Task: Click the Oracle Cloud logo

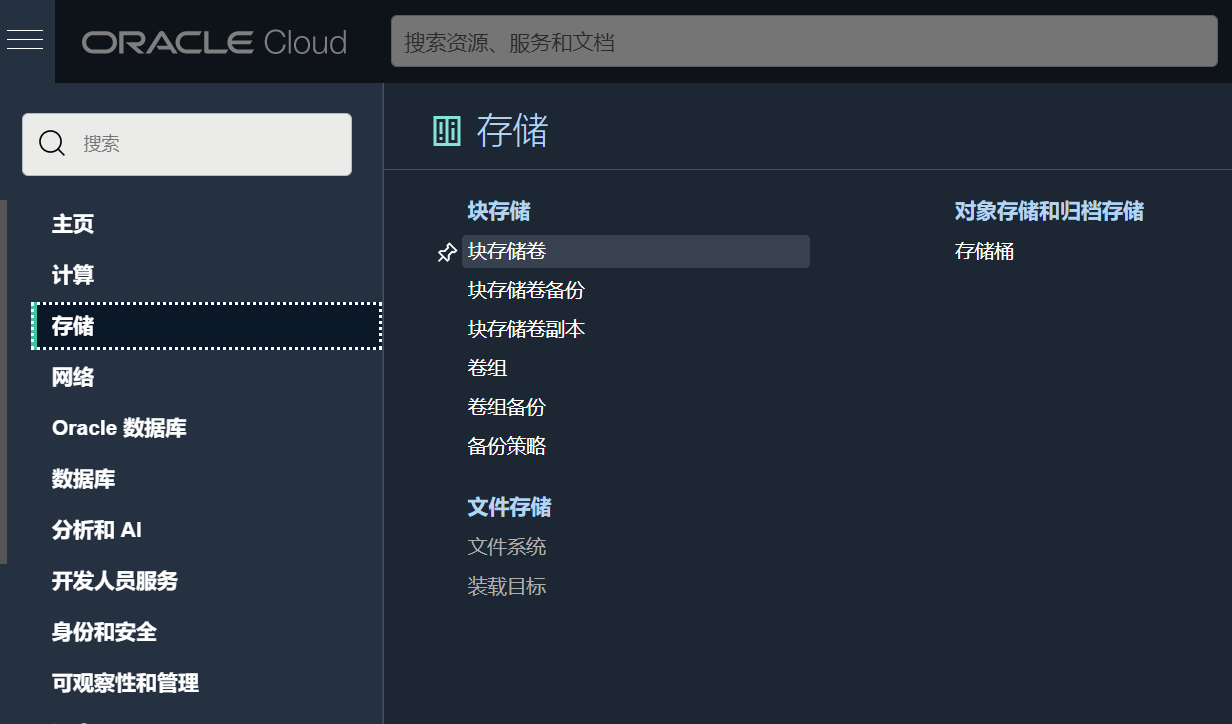Action: (x=214, y=42)
